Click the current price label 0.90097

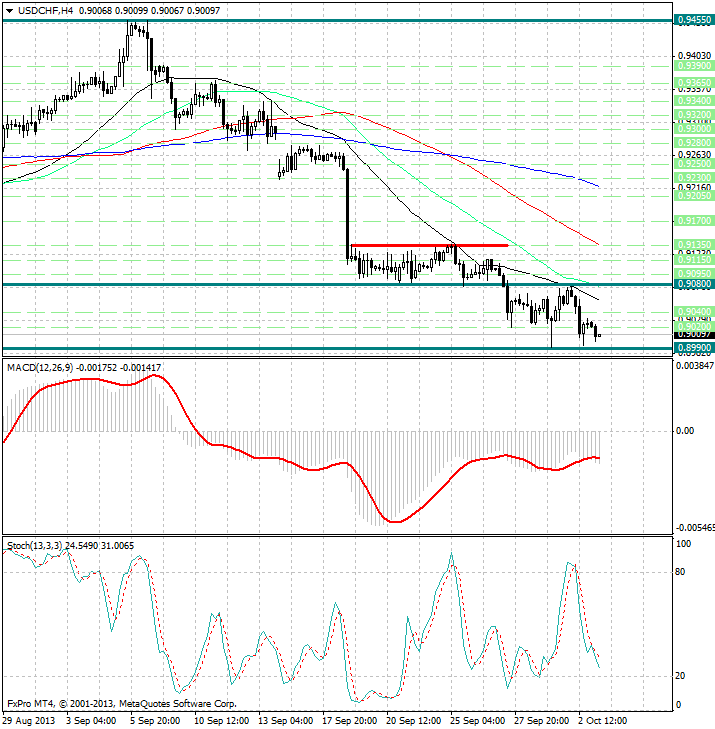[694, 334]
